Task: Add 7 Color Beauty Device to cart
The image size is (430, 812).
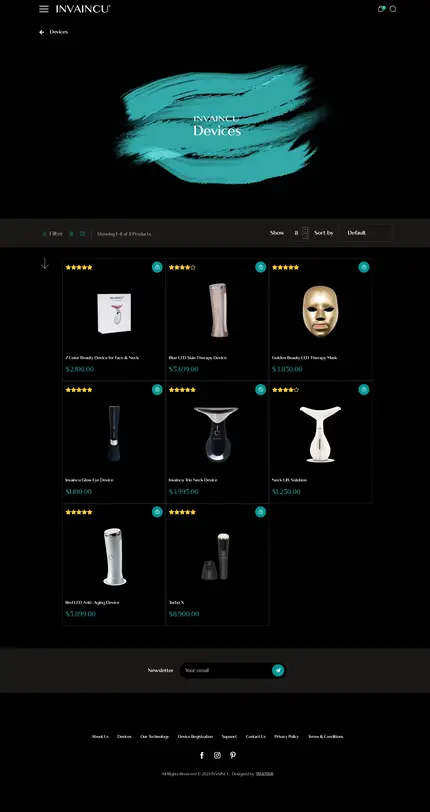Action: (157, 267)
